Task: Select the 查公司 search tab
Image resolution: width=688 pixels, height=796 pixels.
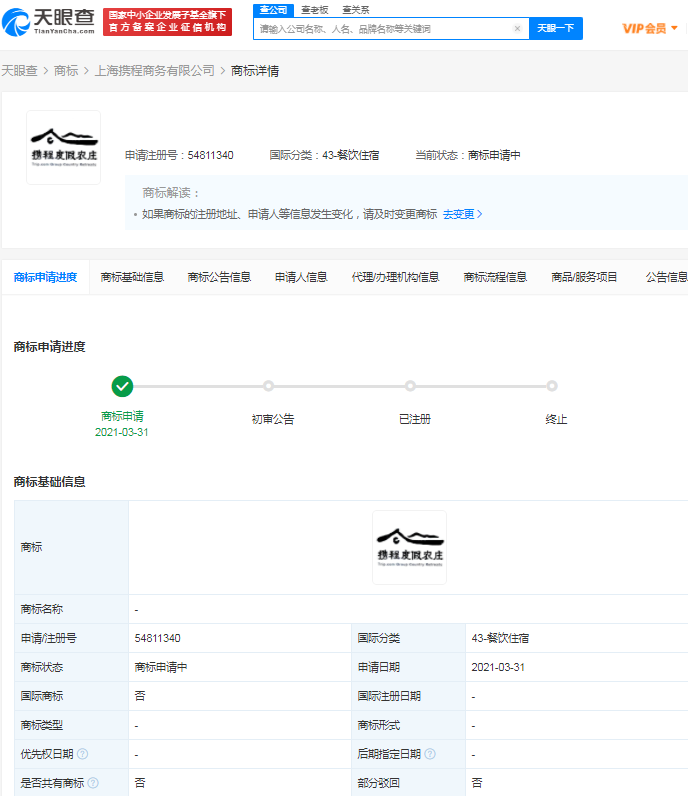Action: (x=273, y=9)
